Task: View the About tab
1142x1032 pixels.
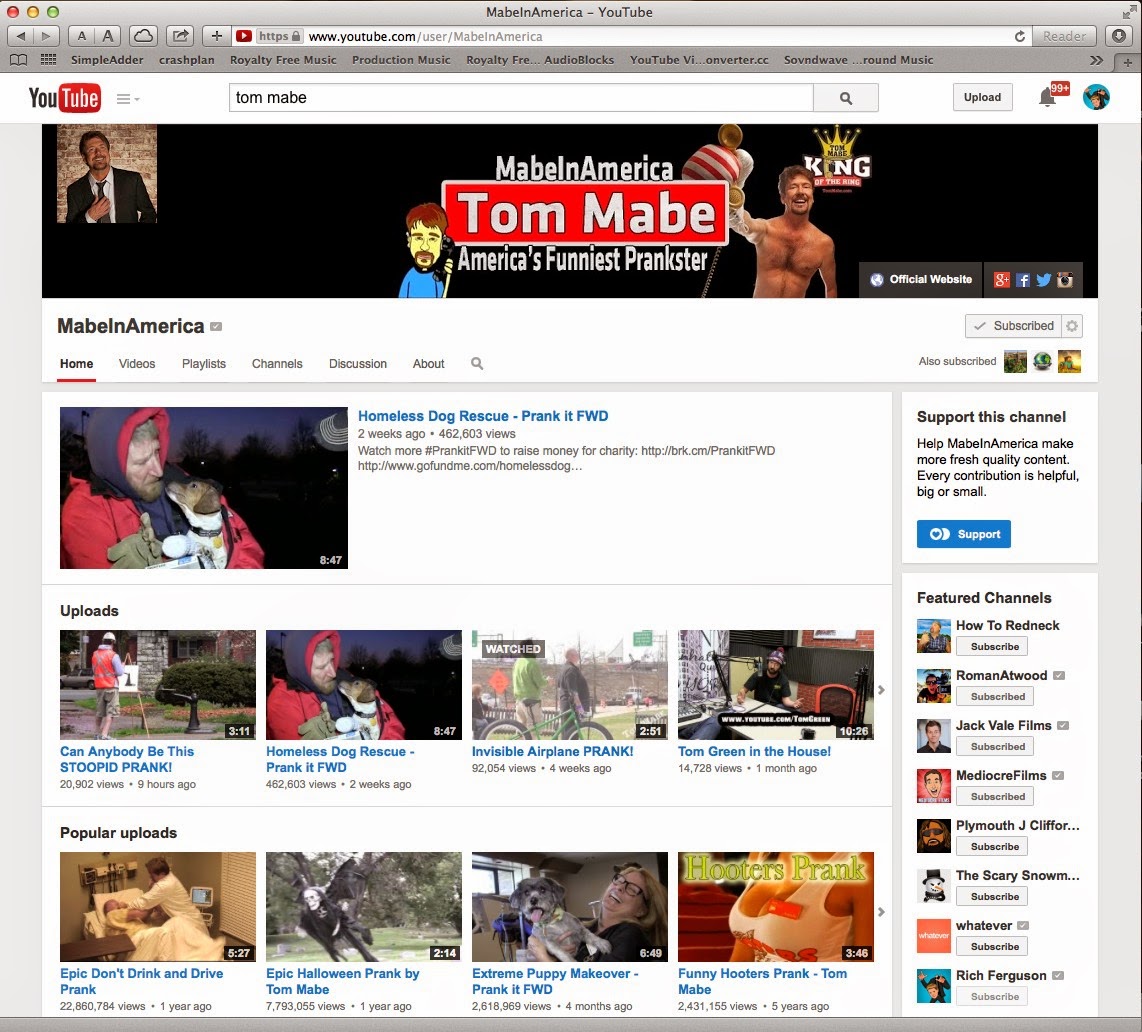Action: click(x=428, y=363)
